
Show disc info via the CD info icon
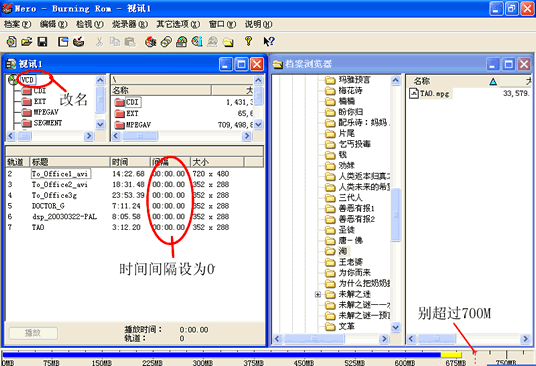pyautogui.click(x=197, y=42)
